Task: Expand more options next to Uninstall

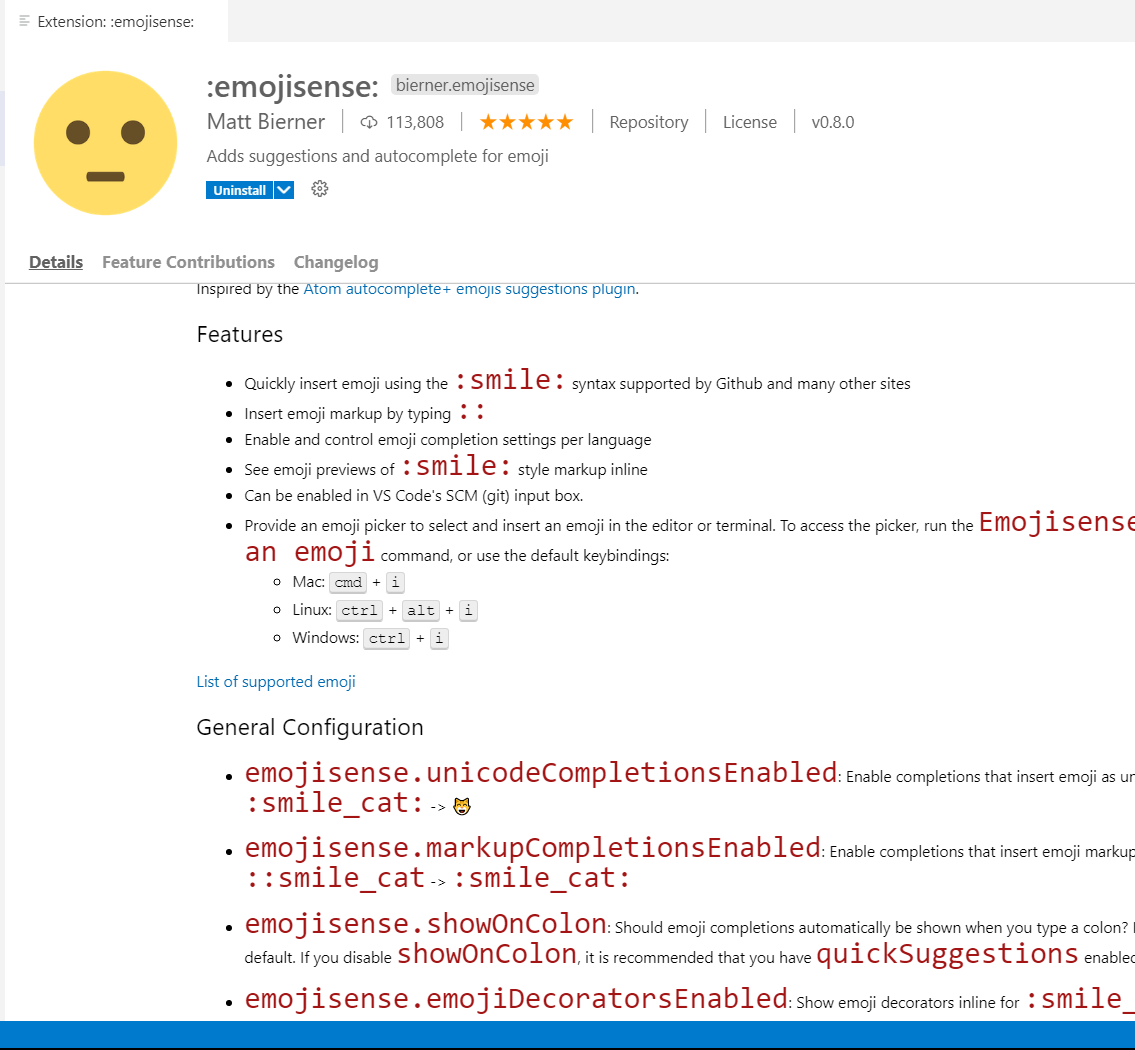Action: 284,189
